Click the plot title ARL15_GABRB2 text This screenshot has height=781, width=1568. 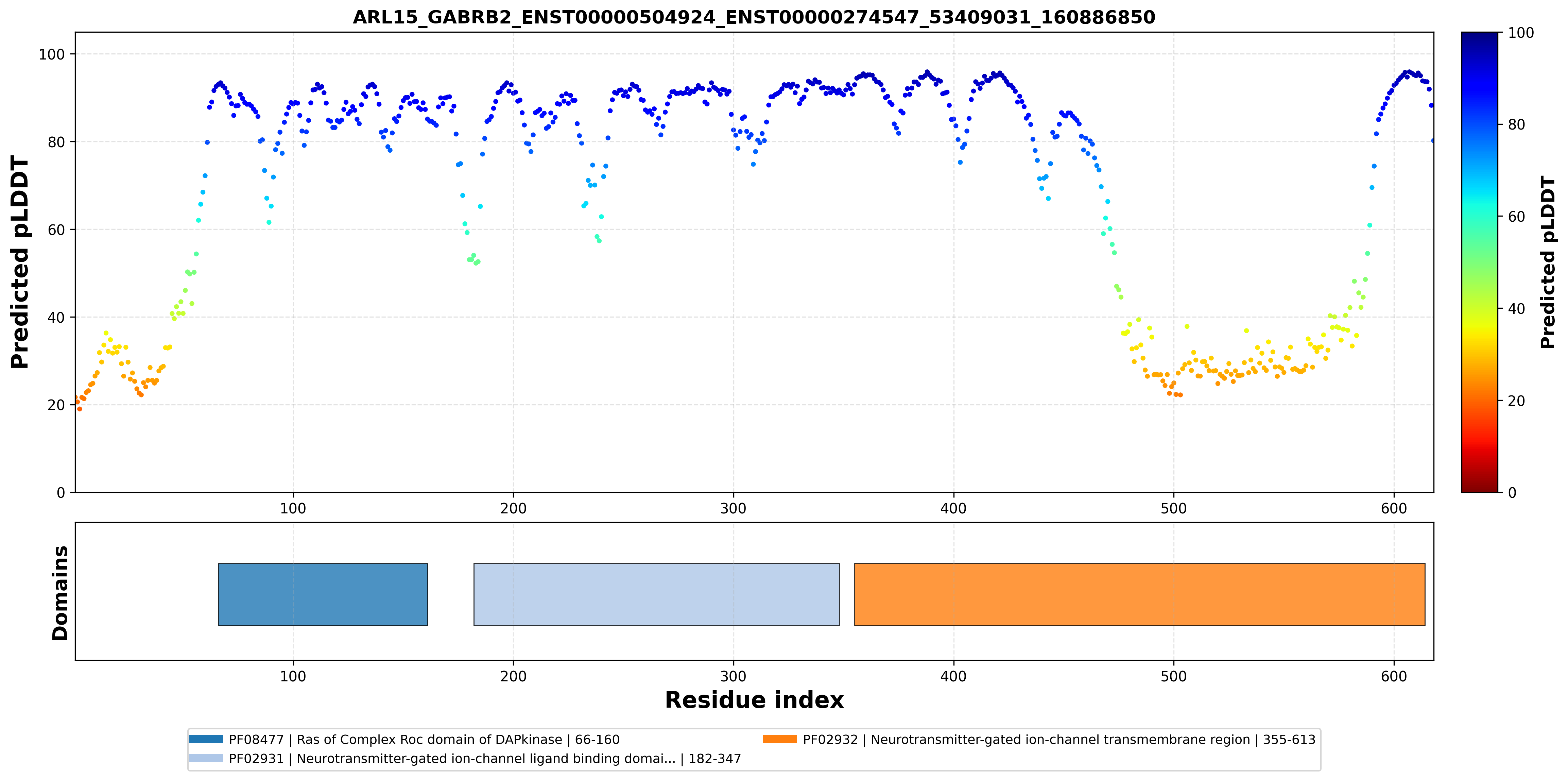click(x=754, y=17)
